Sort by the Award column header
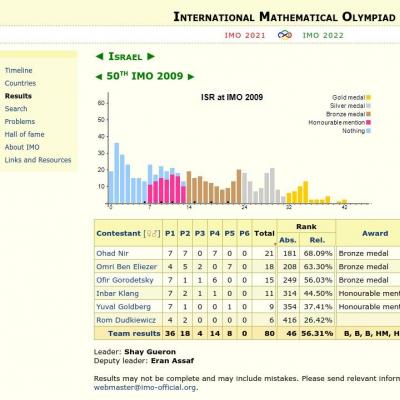This screenshot has height=400, width=400. click(x=375, y=233)
